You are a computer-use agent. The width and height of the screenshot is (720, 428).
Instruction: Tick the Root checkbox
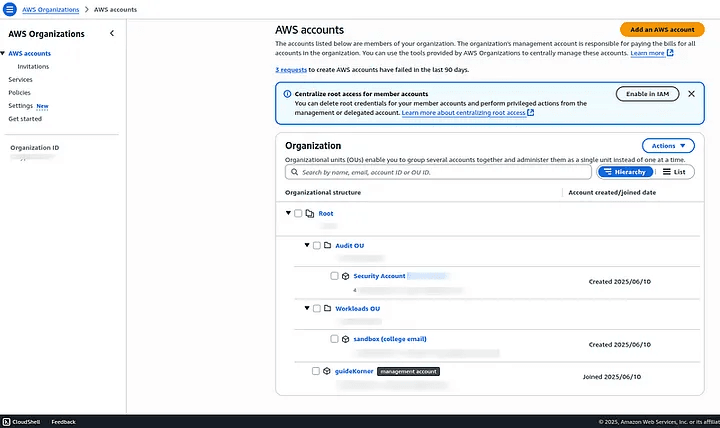coord(298,214)
